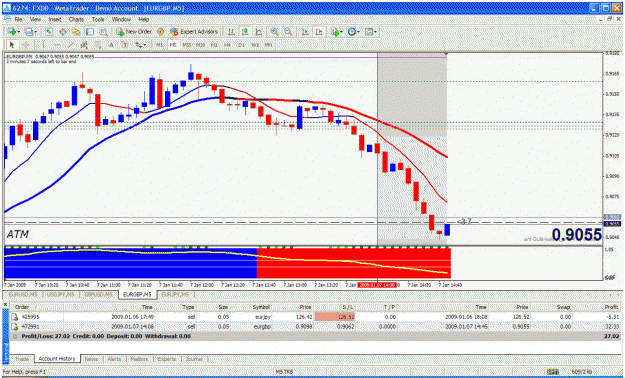
Task: Switch timeframe to M30
Action: [200, 45]
